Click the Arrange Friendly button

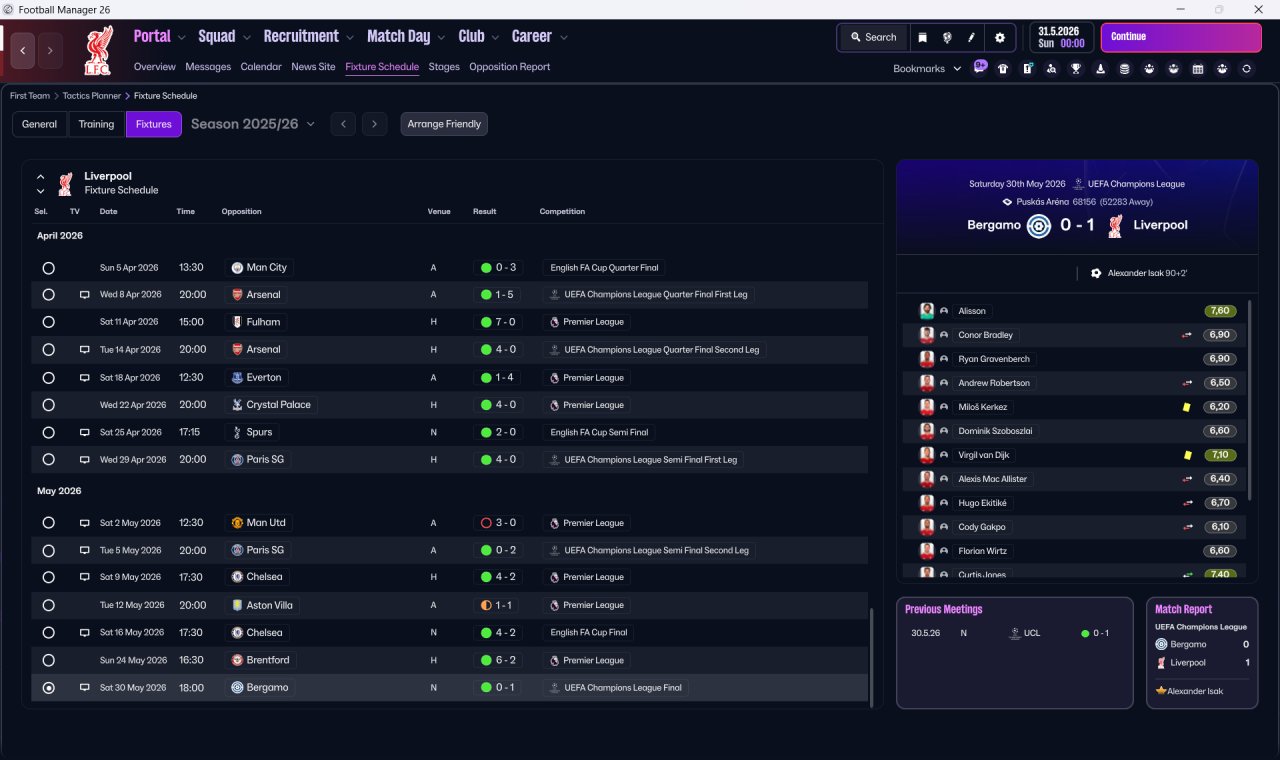tap(444, 124)
